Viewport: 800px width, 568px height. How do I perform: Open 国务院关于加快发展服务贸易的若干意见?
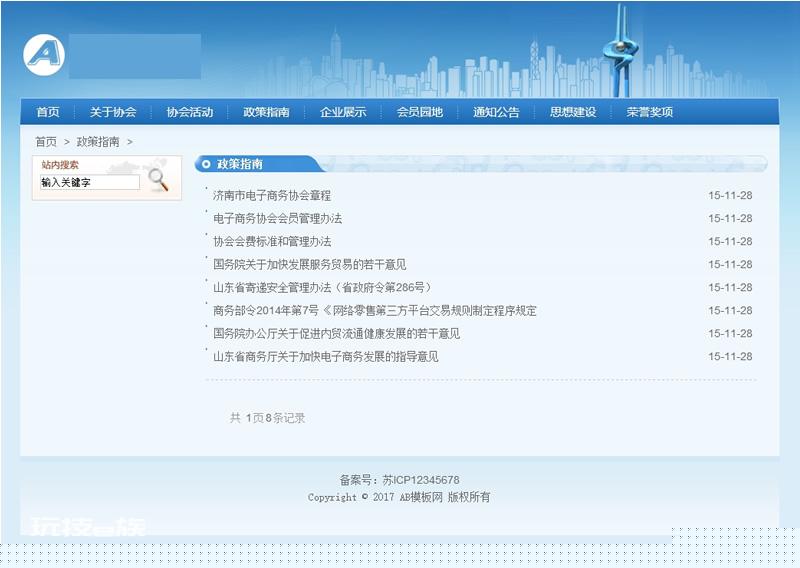(310, 264)
